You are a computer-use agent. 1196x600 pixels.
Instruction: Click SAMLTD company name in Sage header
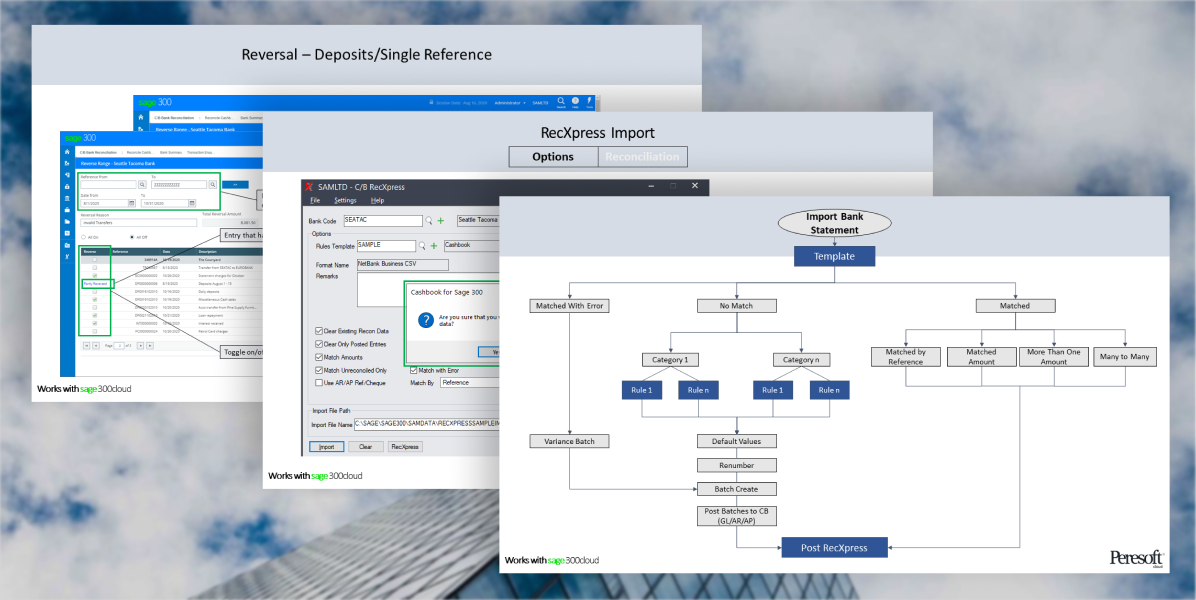(x=540, y=103)
